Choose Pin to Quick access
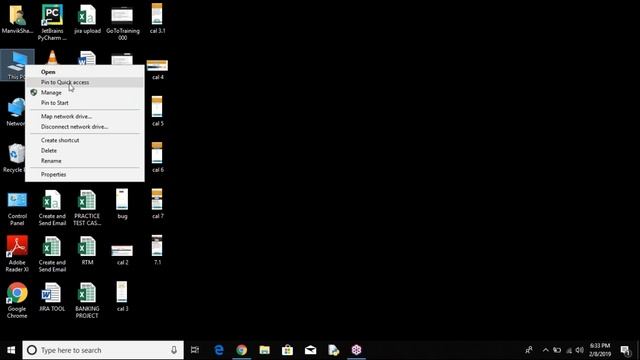The image size is (640, 360). pyautogui.click(x=84, y=82)
